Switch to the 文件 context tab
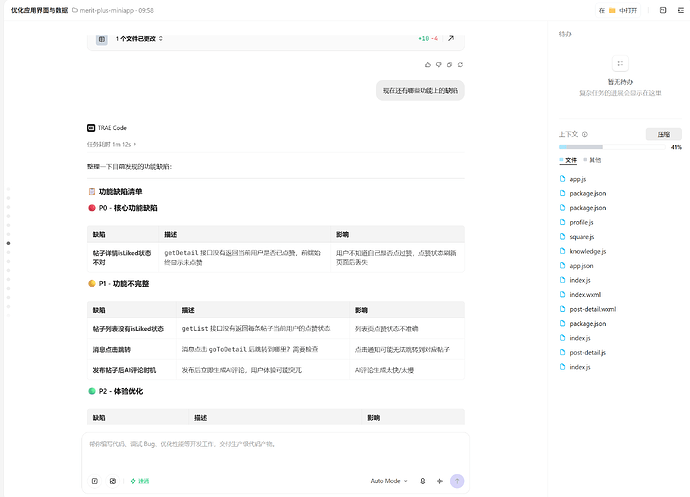 [568, 160]
